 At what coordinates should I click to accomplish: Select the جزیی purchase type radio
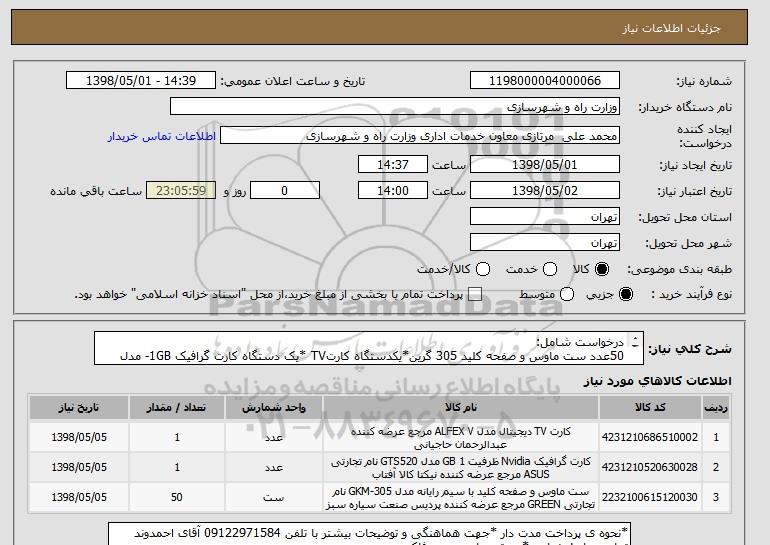point(626,294)
